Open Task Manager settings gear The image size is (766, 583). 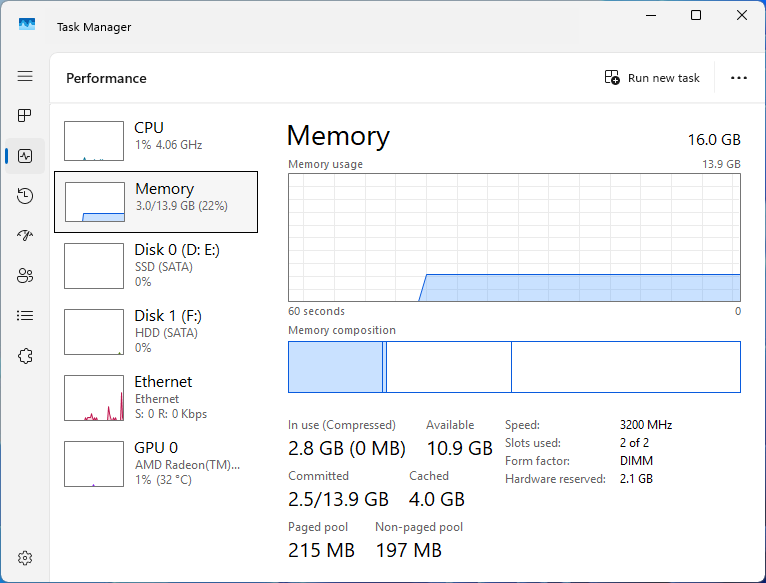pos(25,558)
